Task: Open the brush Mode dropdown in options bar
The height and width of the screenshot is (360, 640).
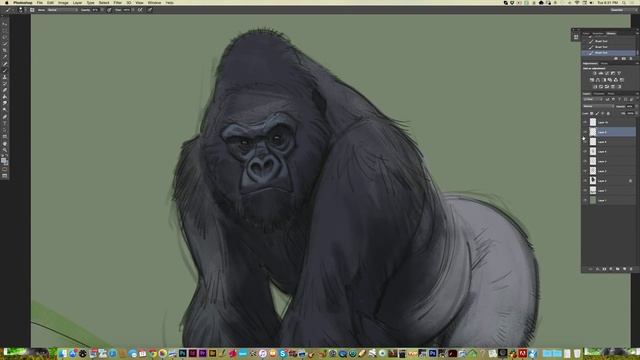Action: click(63, 10)
